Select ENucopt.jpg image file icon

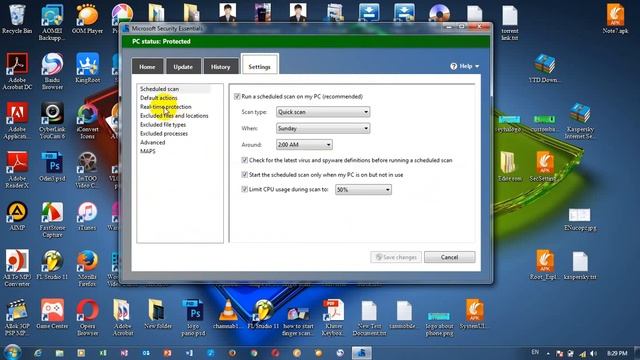pyautogui.click(x=580, y=220)
